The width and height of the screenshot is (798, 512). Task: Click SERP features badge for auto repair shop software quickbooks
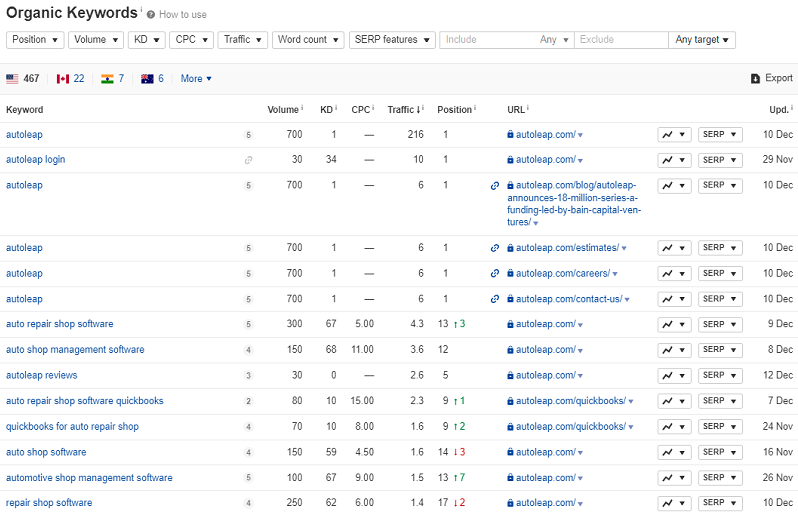[x=248, y=401]
